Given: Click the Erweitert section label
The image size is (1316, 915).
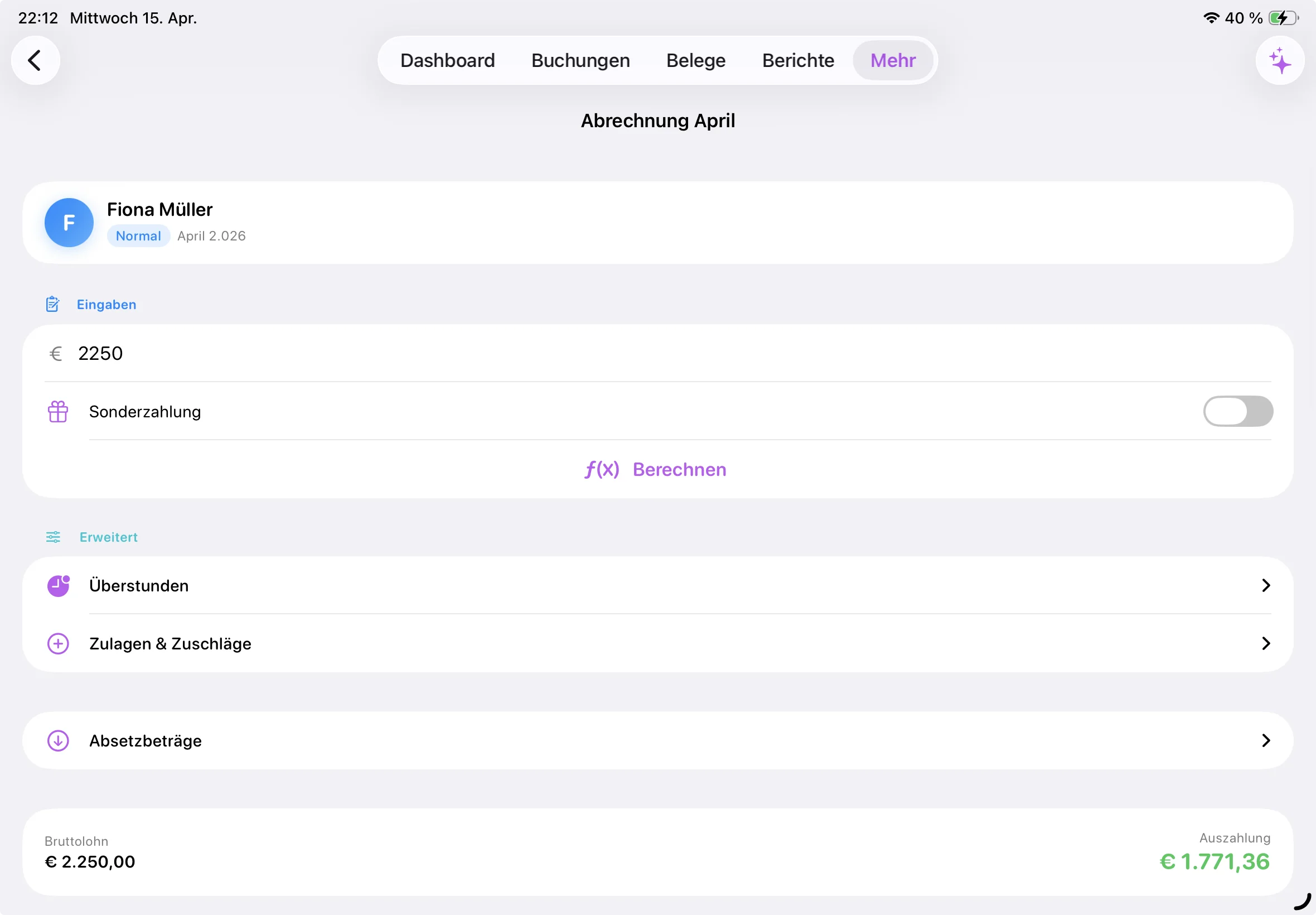Looking at the screenshot, I should (109, 537).
